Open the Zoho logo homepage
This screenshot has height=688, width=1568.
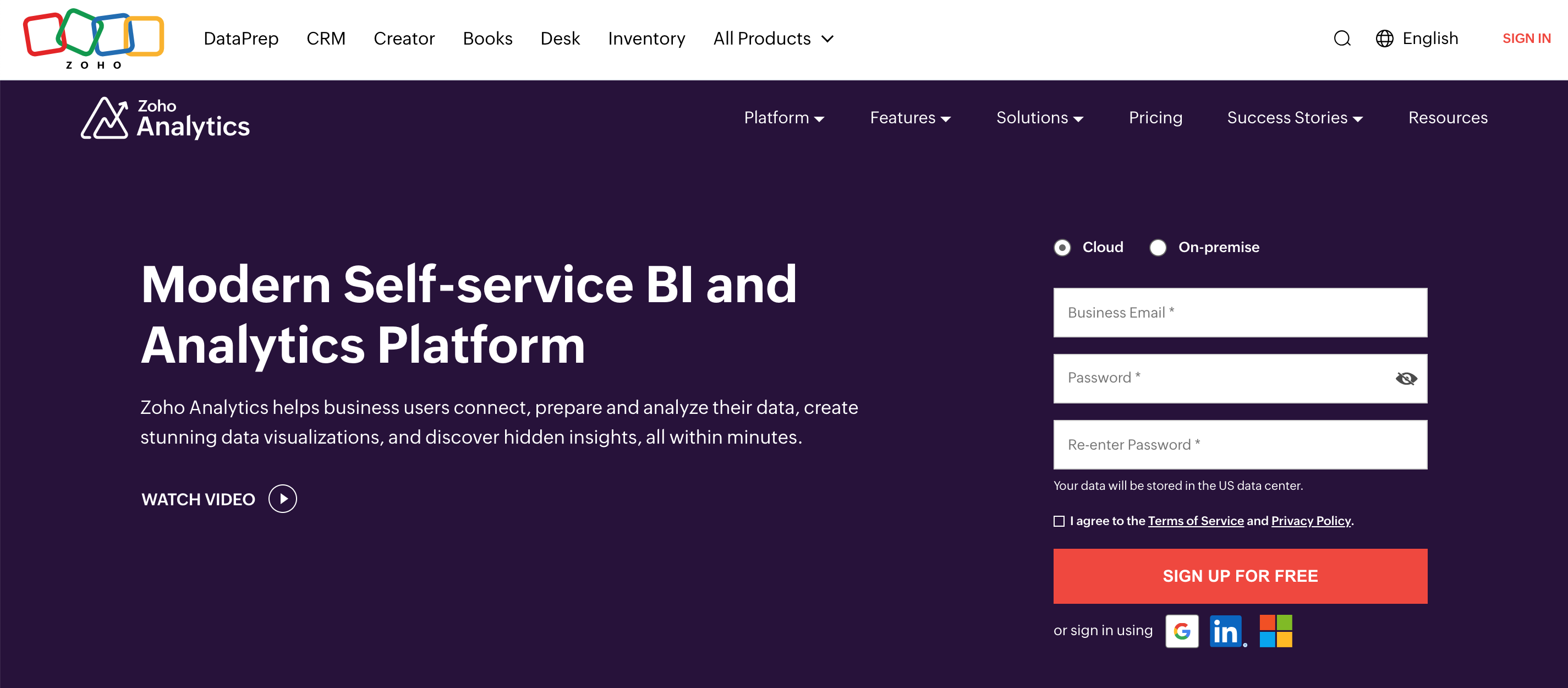pyautogui.click(x=93, y=39)
